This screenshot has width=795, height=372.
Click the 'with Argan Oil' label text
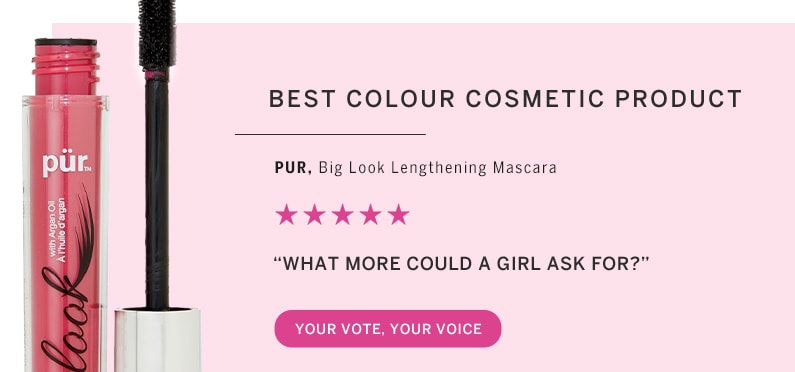(x=51, y=229)
